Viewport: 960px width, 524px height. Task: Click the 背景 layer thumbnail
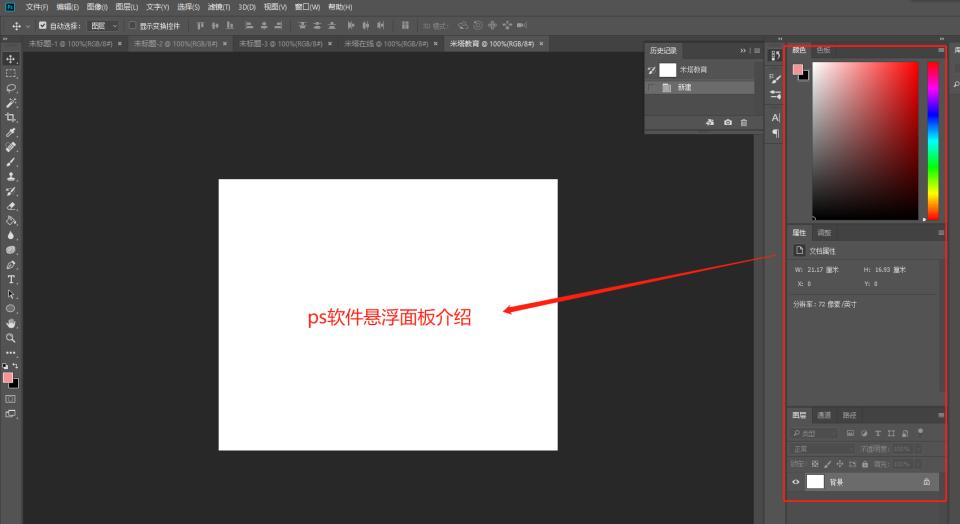815,482
